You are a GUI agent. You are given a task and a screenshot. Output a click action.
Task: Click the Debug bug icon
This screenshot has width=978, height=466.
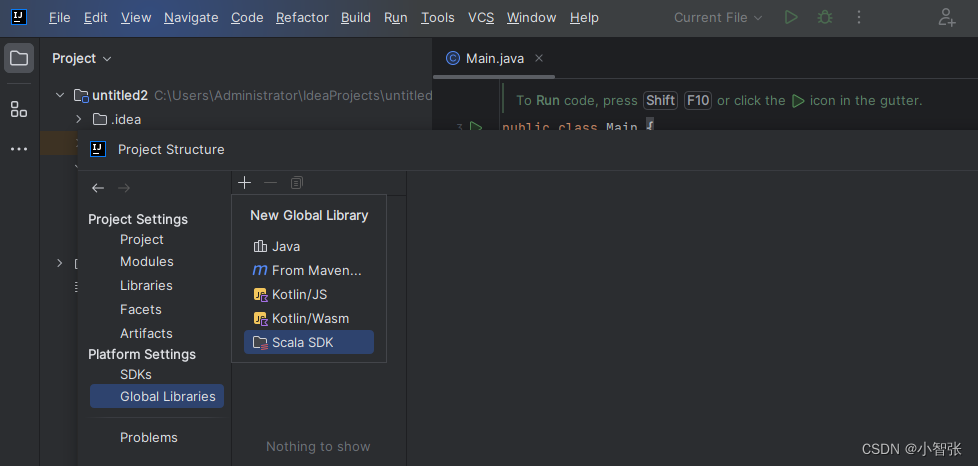point(825,17)
